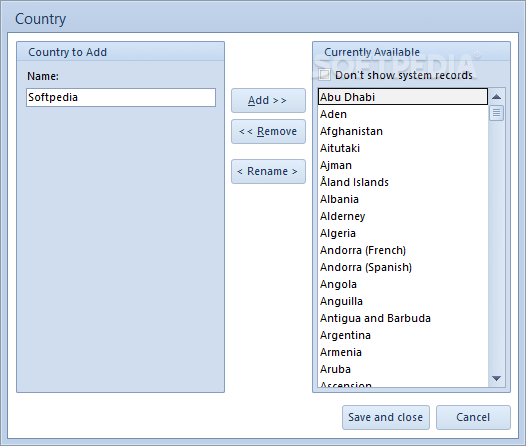Choose Afghanistan in the list

point(403,131)
